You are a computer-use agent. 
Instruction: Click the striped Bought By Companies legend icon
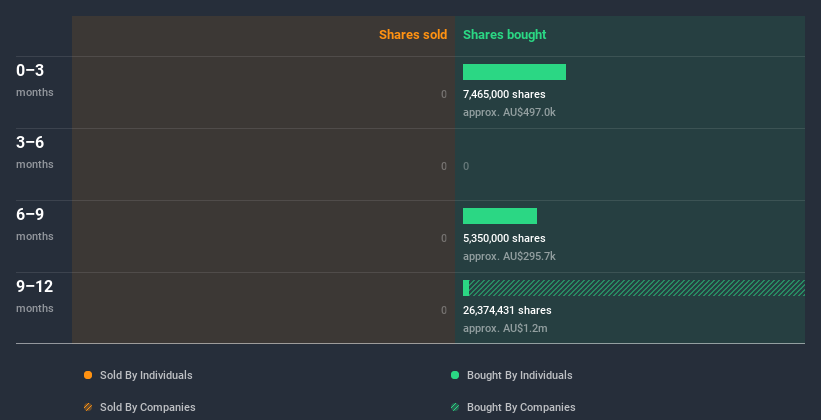coord(455,407)
